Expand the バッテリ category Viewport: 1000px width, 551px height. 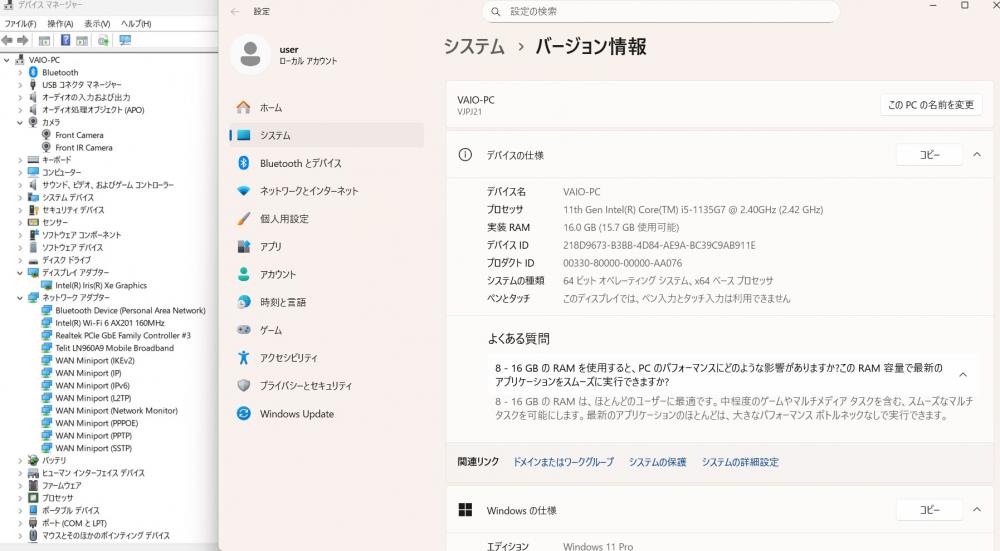pyautogui.click(x=20, y=460)
